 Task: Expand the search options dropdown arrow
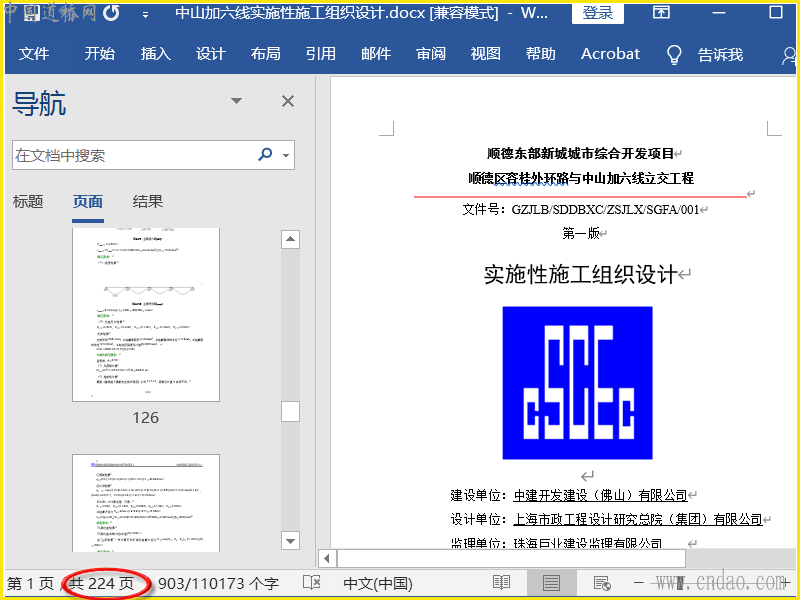pos(286,155)
